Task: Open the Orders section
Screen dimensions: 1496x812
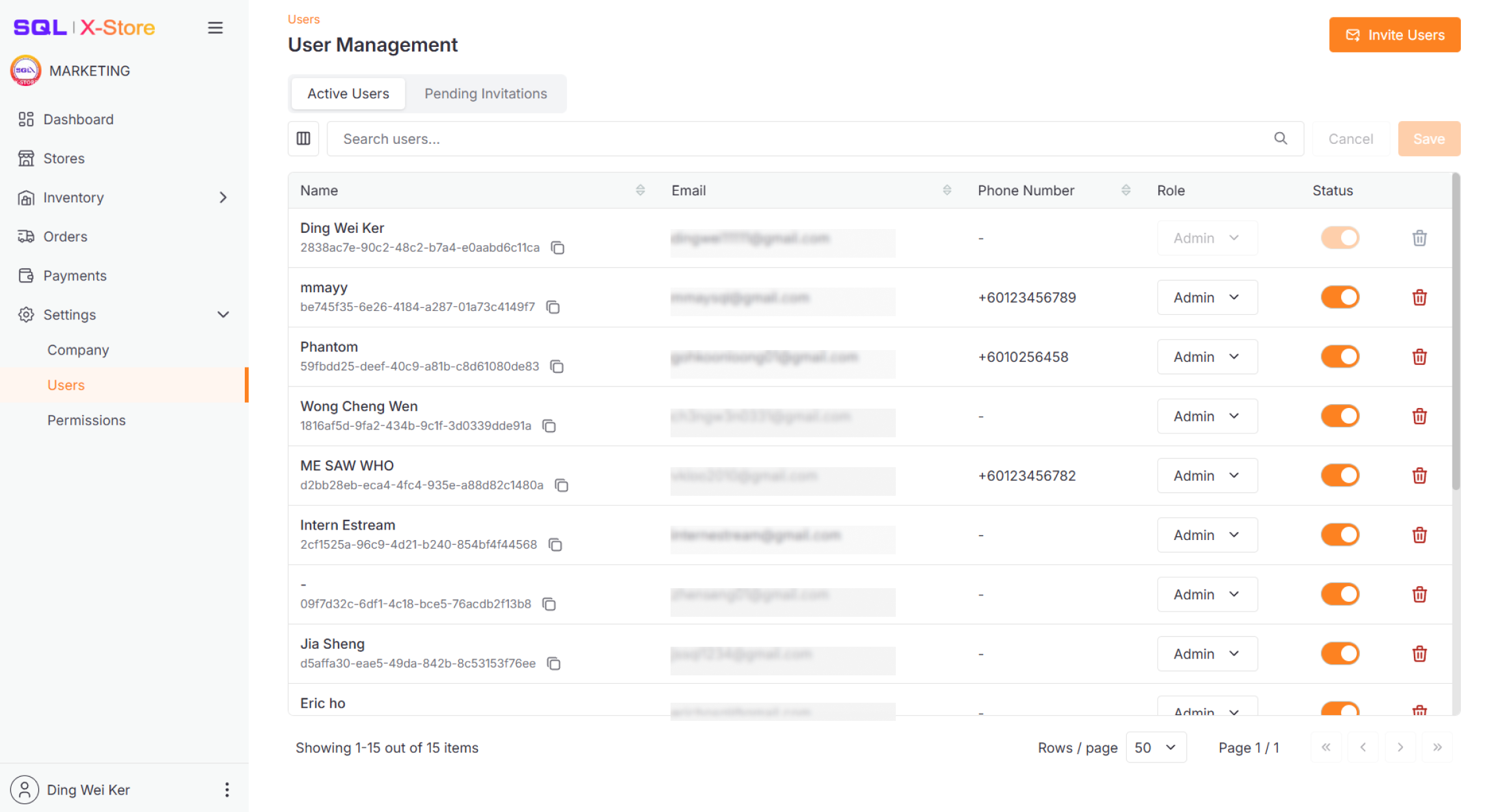Action: pyautogui.click(x=65, y=236)
